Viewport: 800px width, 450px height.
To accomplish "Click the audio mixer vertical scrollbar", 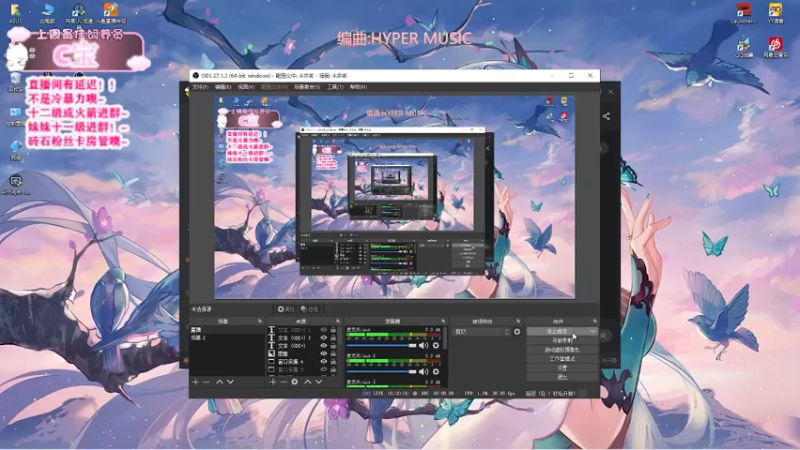I will (x=445, y=339).
